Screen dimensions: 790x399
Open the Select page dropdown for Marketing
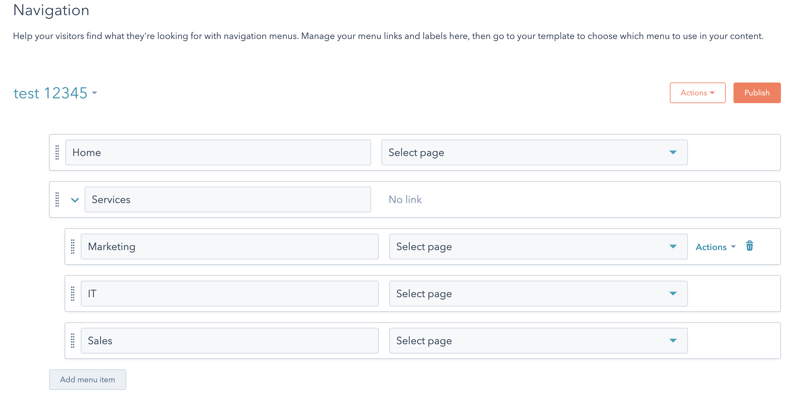(x=538, y=246)
